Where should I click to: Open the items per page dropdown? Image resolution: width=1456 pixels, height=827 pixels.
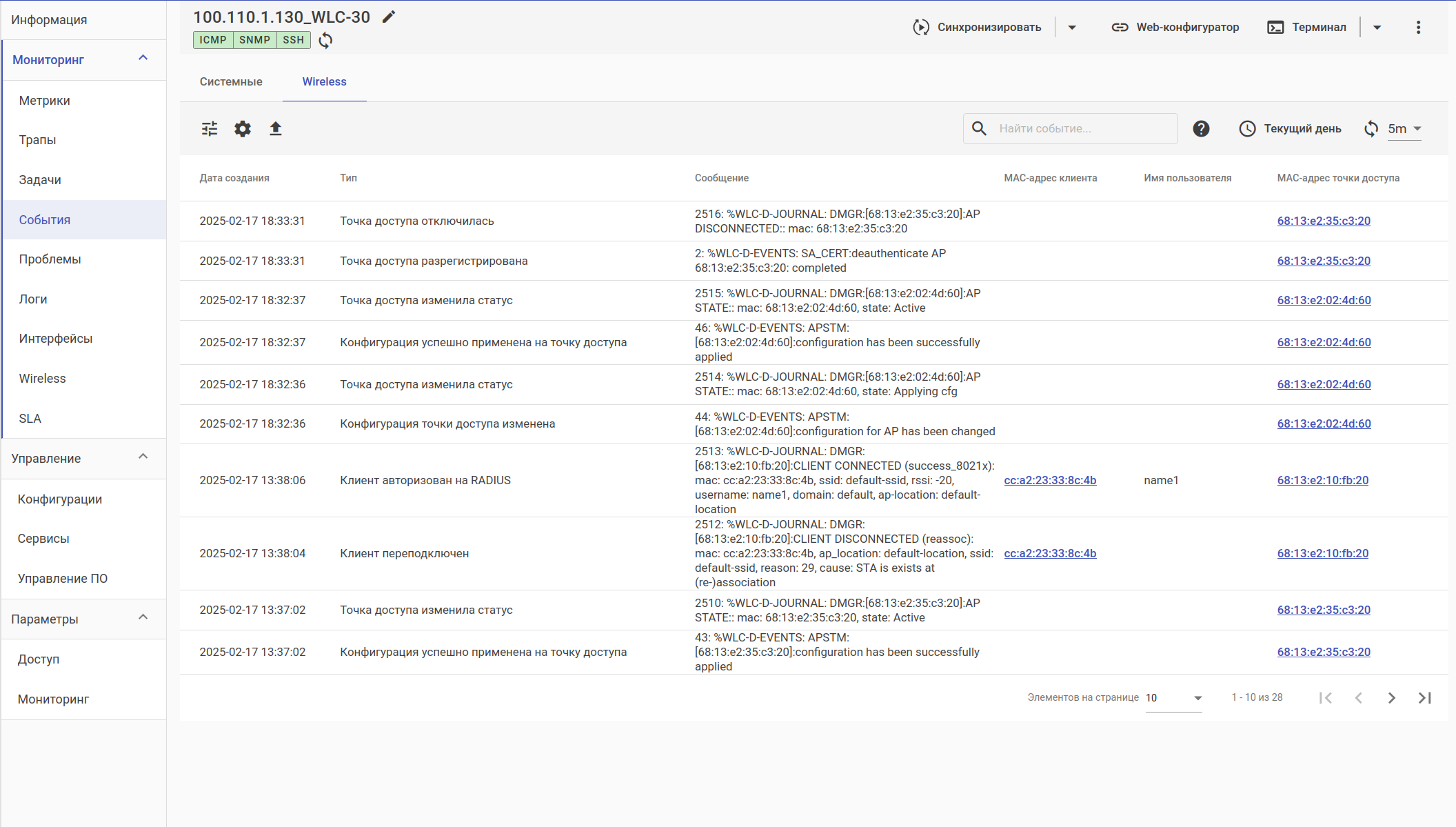click(x=1173, y=698)
